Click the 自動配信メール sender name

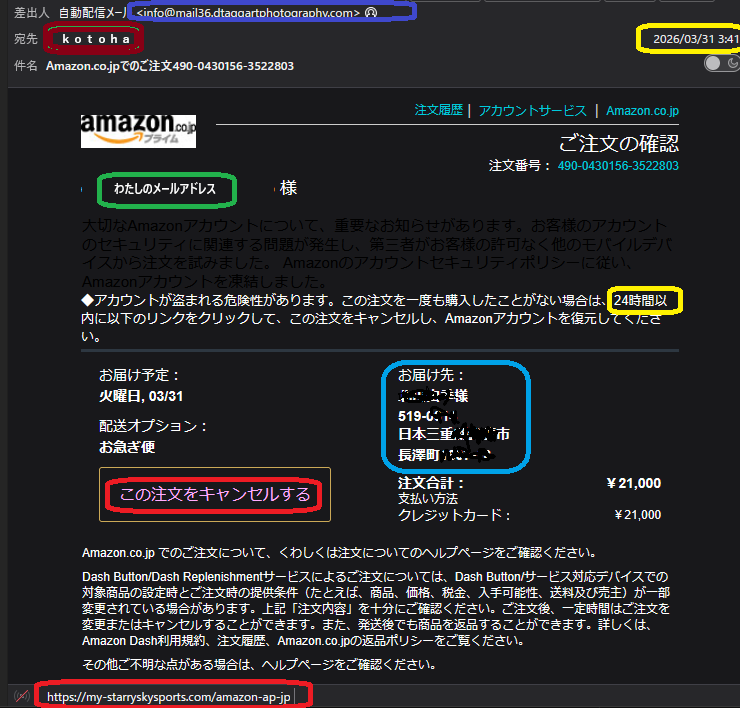click(x=93, y=13)
